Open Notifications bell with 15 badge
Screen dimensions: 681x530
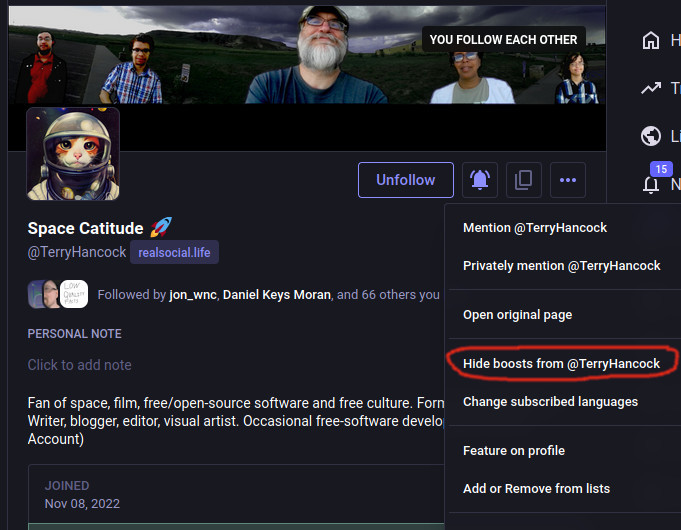(653, 183)
